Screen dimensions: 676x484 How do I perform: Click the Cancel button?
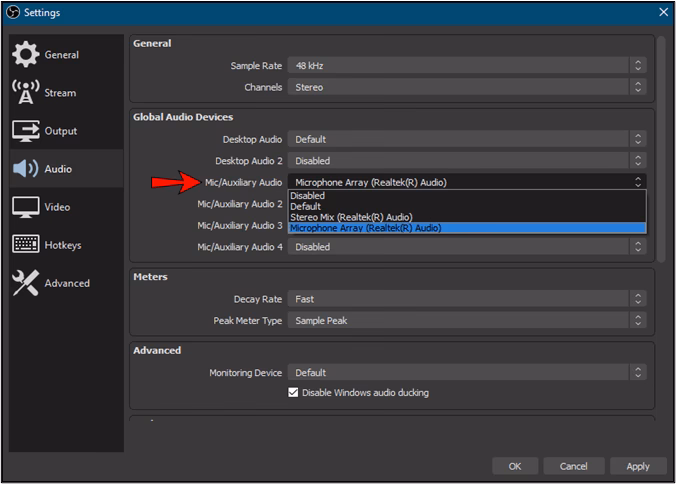click(573, 466)
